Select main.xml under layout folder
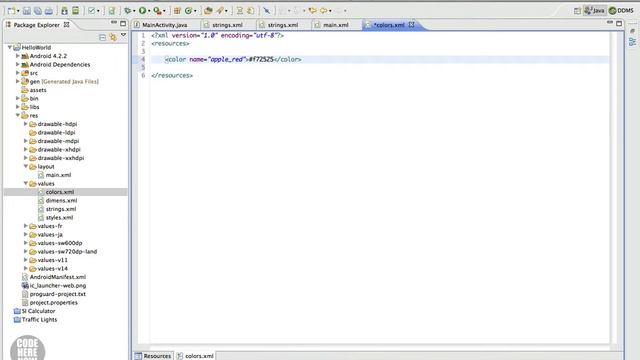Viewport: 640px width, 360px height. [x=58, y=175]
